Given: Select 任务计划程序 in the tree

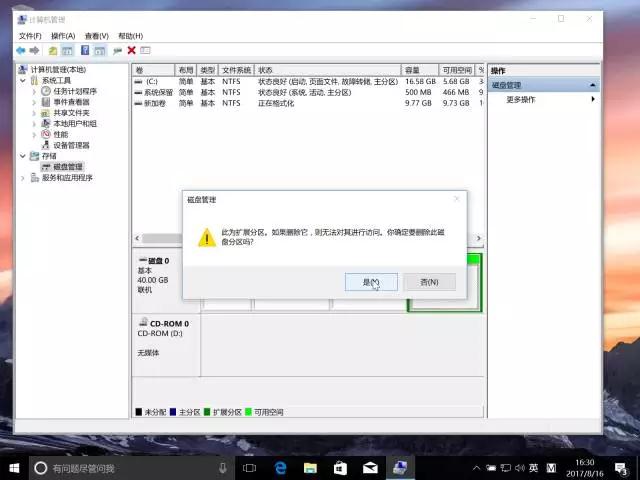Looking at the screenshot, I should click(75, 91).
